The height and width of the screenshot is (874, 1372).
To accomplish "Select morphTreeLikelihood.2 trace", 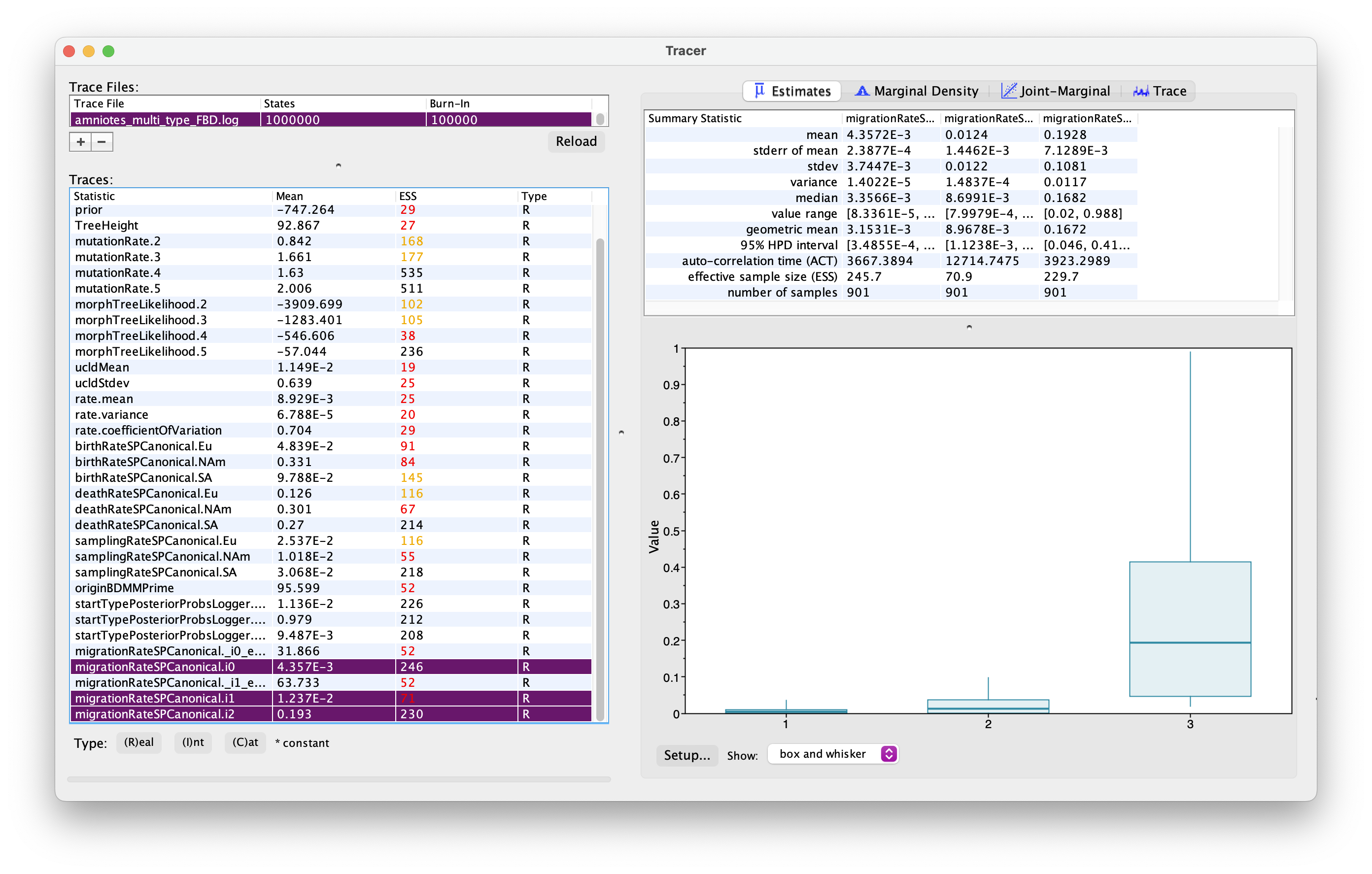I will [331, 304].
